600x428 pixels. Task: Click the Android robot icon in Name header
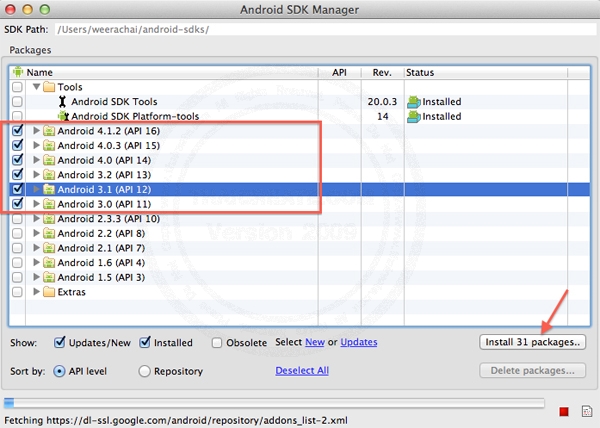point(18,72)
